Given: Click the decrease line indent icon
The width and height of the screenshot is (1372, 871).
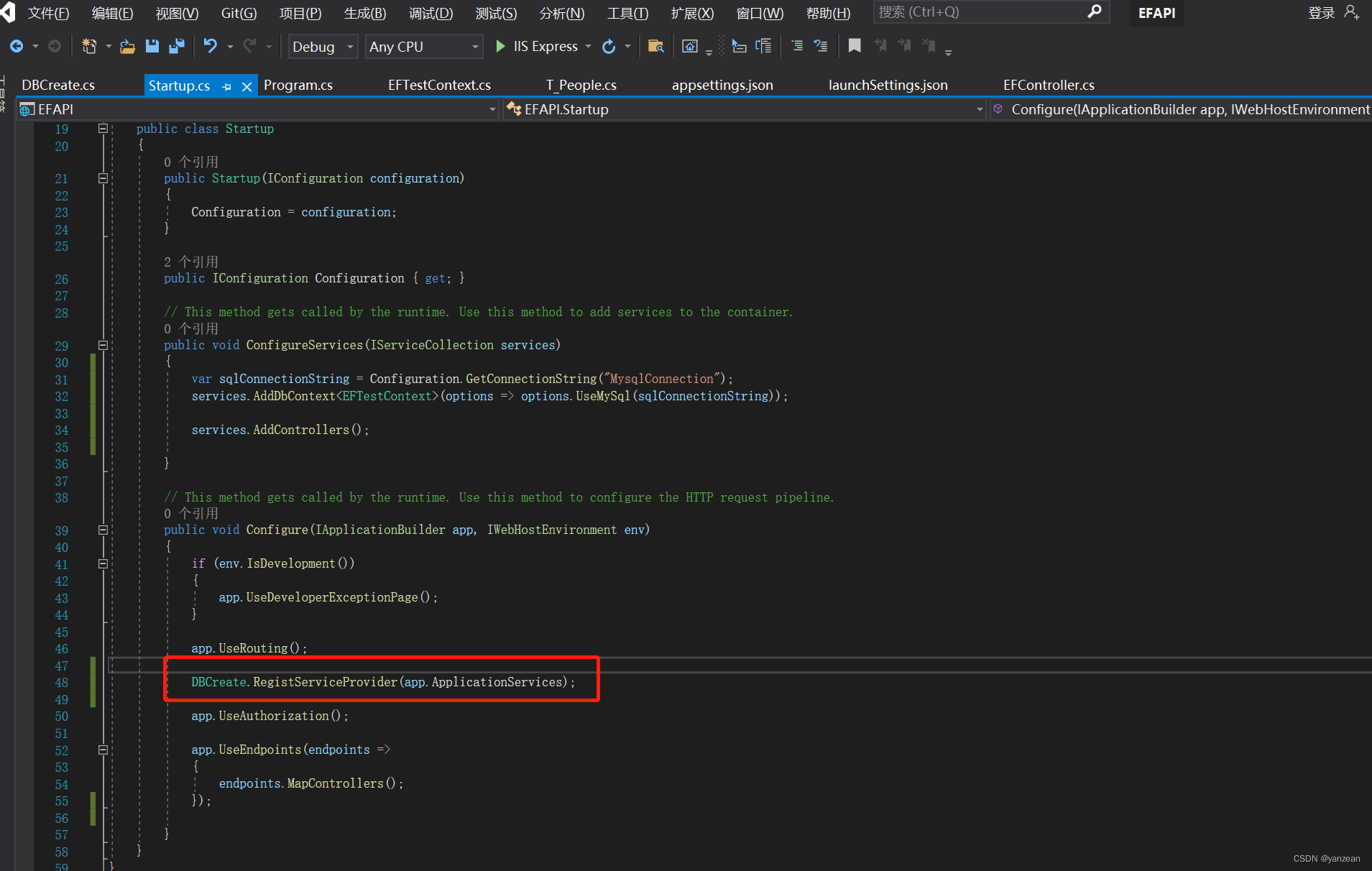Looking at the screenshot, I should click(797, 47).
